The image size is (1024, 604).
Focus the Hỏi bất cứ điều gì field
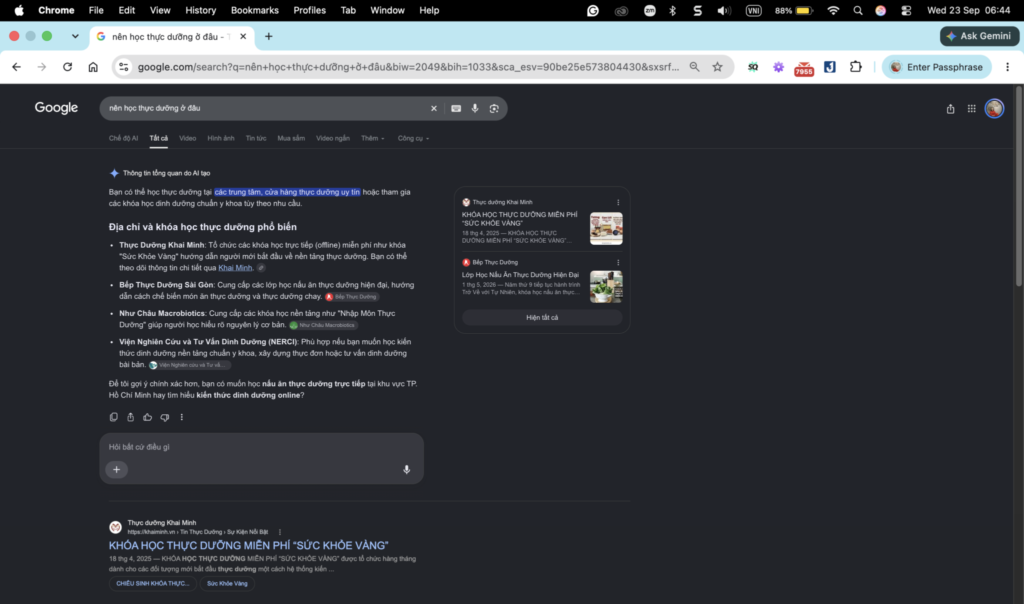pyautogui.click(x=261, y=447)
